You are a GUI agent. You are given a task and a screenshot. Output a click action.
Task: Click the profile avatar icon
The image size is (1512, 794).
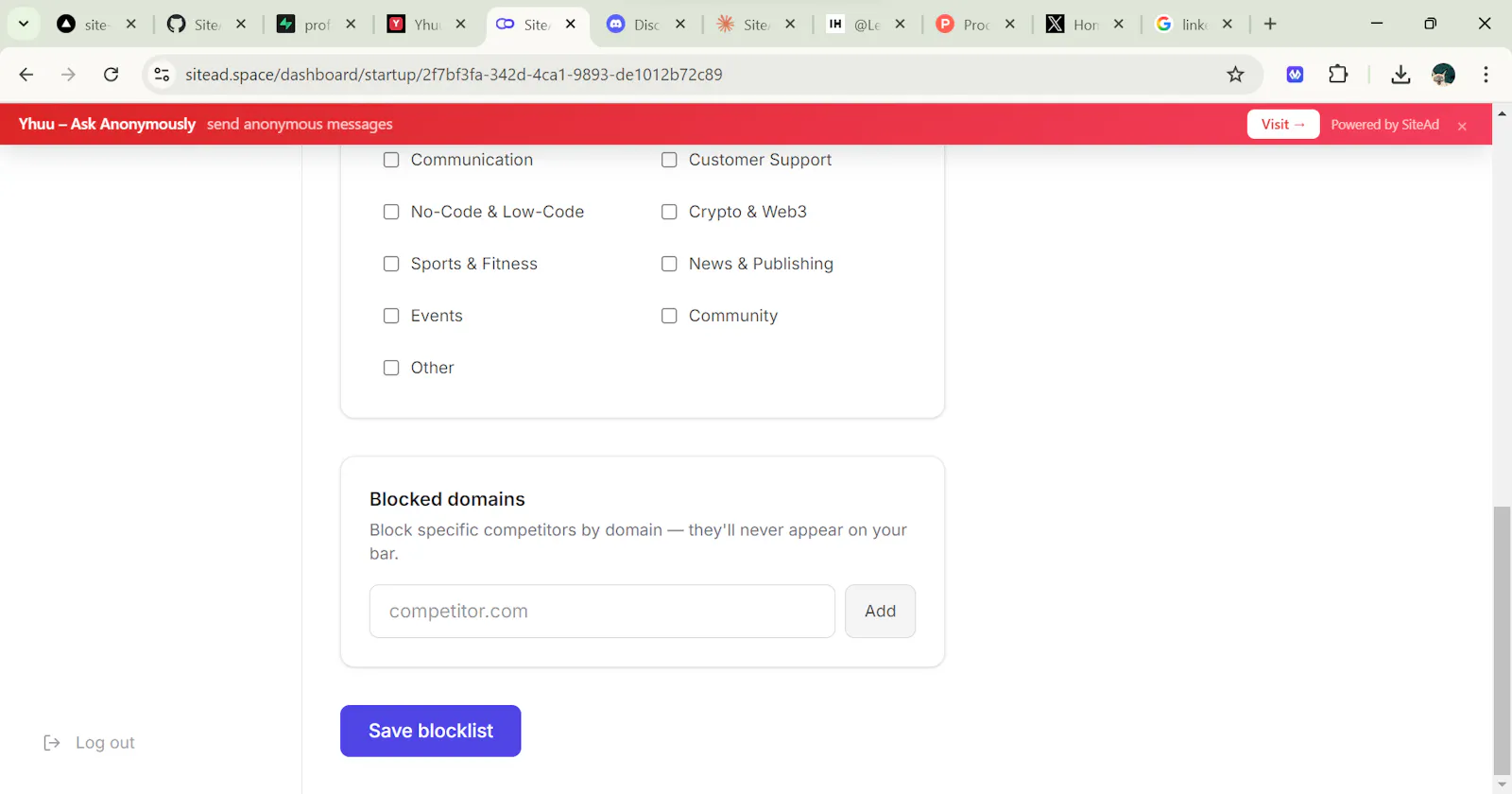(x=1443, y=75)
